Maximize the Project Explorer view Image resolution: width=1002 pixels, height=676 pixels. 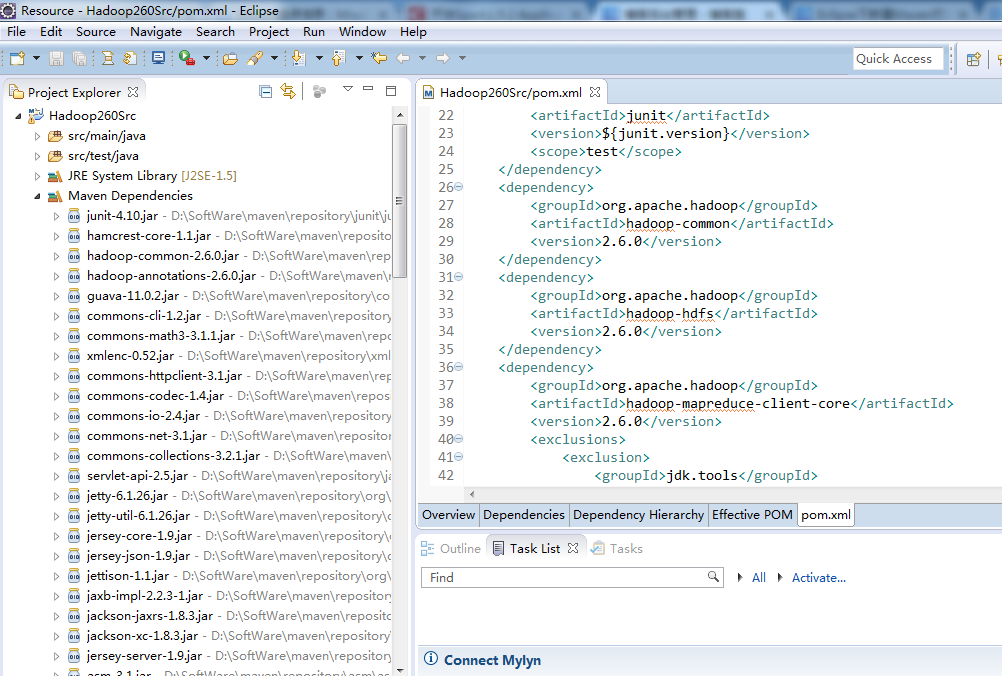[x=391, y=91]
